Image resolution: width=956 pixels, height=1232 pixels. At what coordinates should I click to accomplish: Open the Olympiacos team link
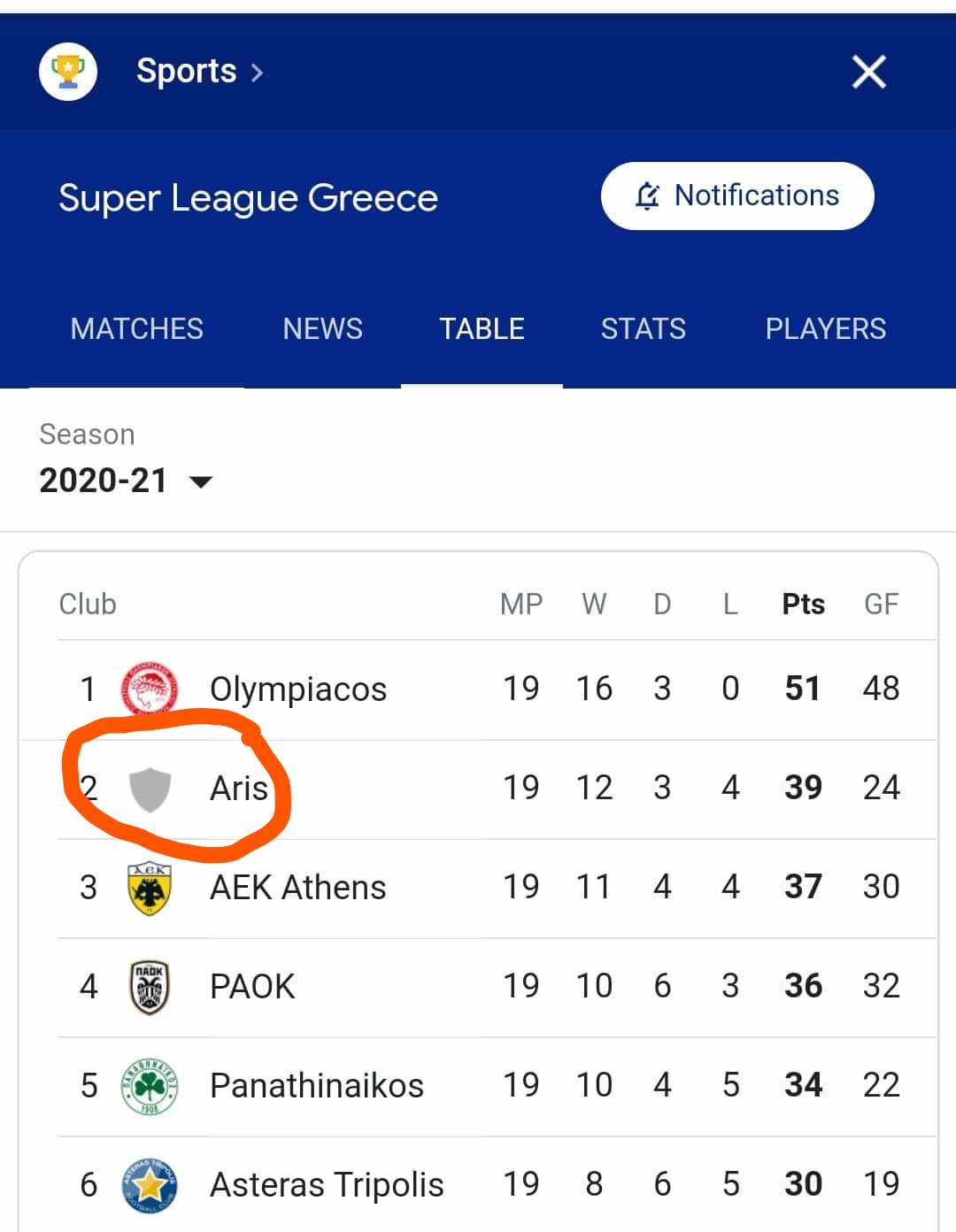click(x=298, y=689)
